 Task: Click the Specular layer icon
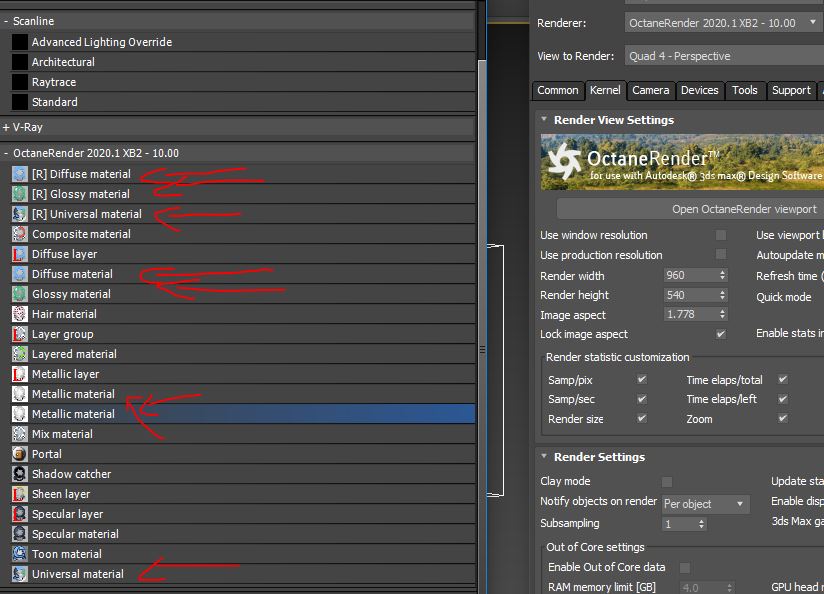pos(19,514)
